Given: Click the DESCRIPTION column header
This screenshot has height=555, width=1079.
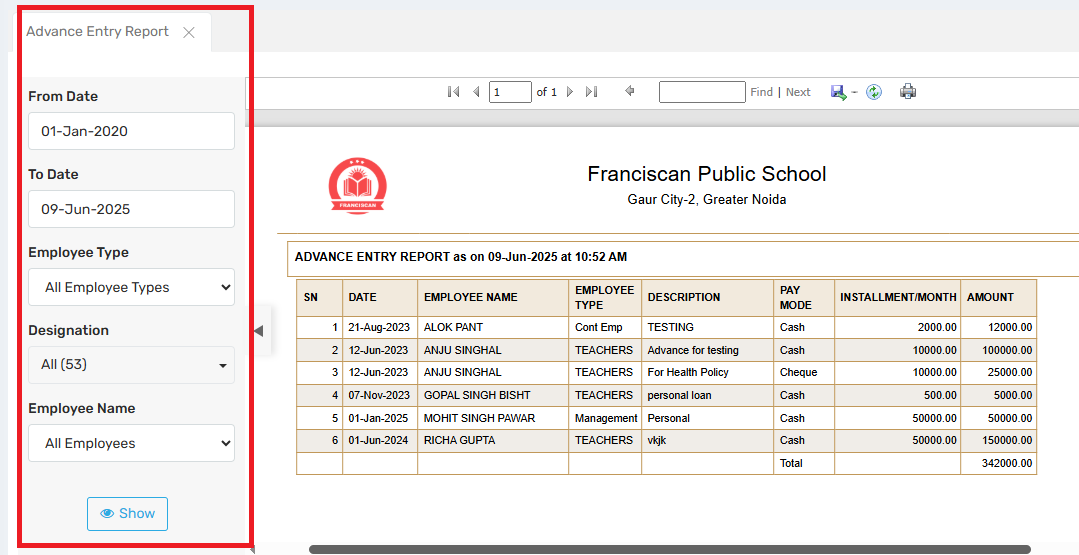Looking at the screenshot, I should (x=707, y=298).
